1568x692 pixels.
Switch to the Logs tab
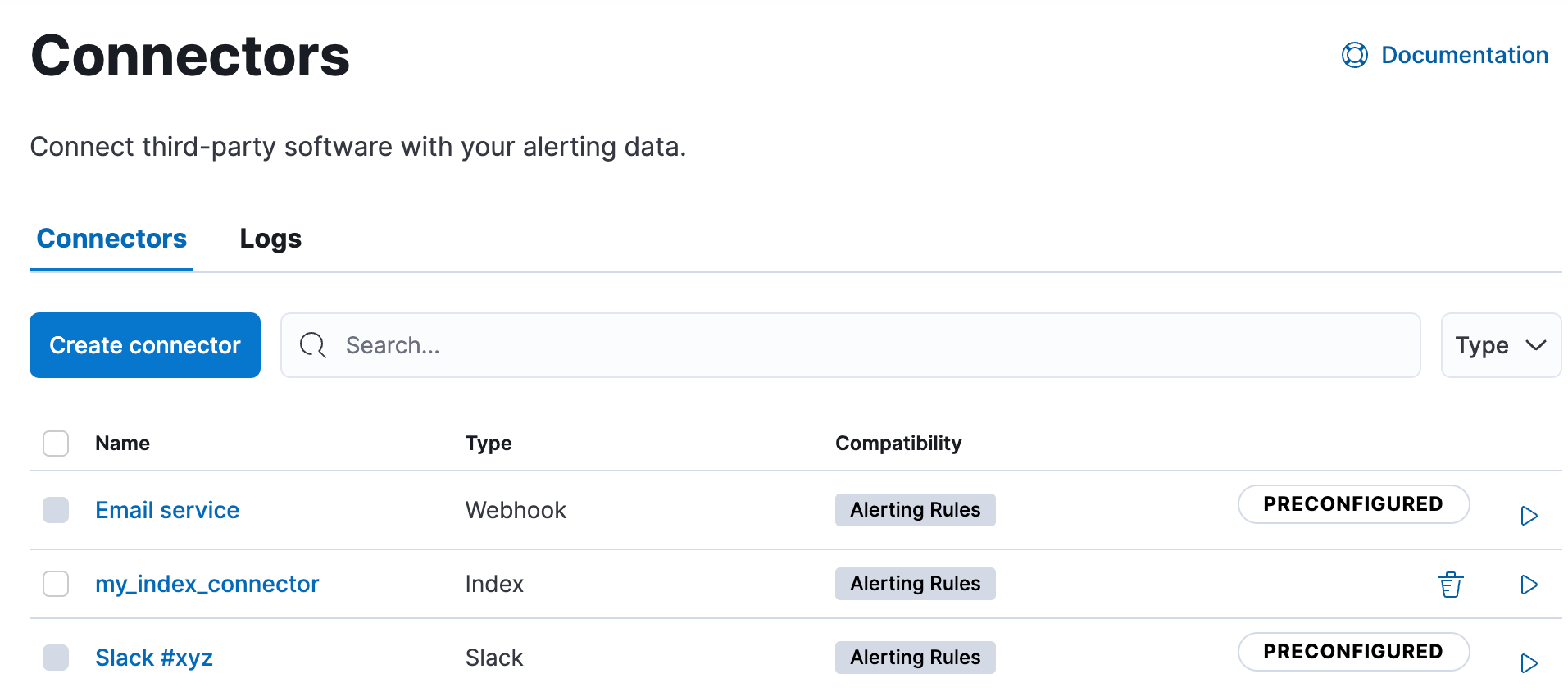point(270,239)
